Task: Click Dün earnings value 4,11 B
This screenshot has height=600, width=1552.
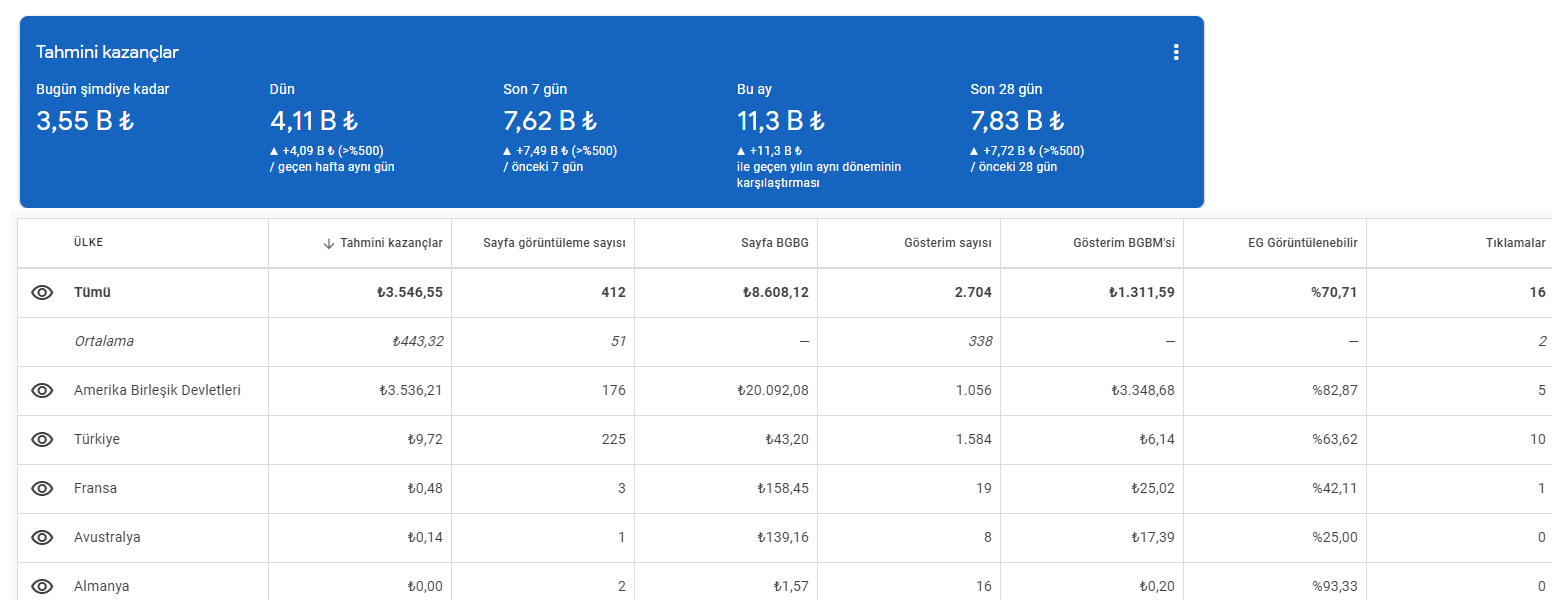Action: pos(314,122)
